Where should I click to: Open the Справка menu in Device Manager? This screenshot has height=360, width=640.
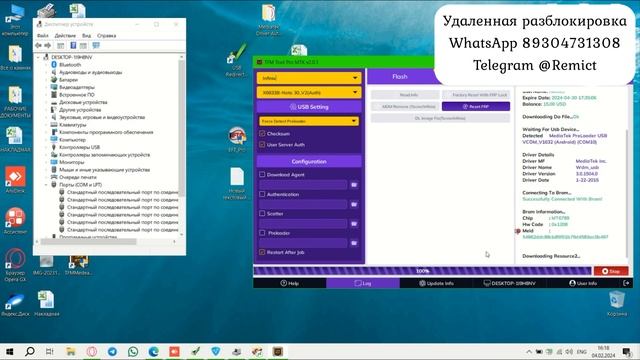[107, 36]
